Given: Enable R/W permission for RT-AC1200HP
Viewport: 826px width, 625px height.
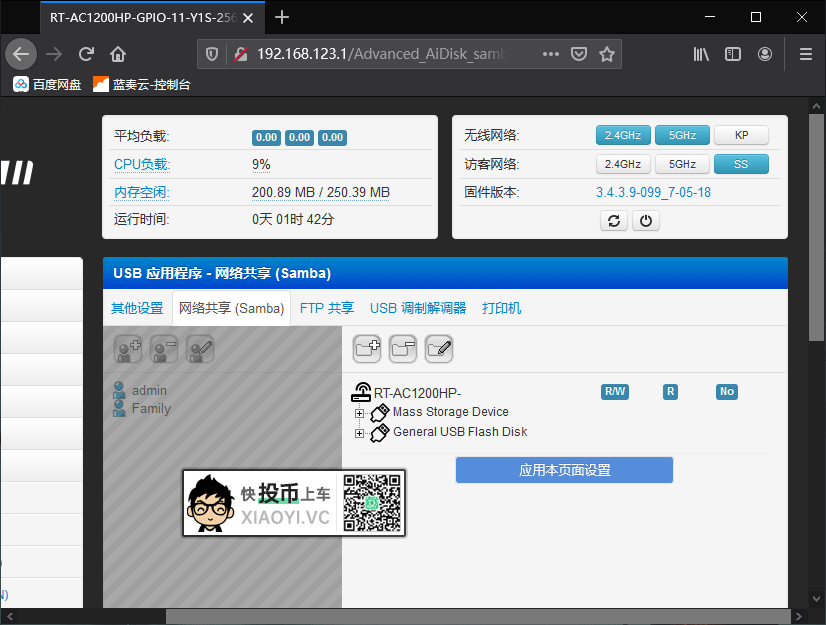Looking at the screenshot, I should 614,391.
